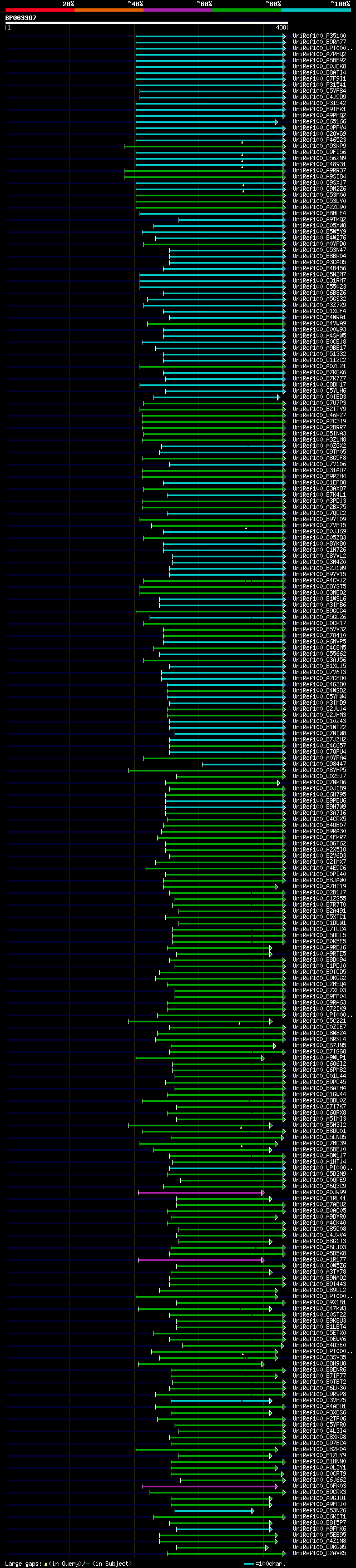The width and height of the screenshot is (356, 1568).
Task: Click hit label UniRef100_B4D3E0
Action: pos(319,1345)
